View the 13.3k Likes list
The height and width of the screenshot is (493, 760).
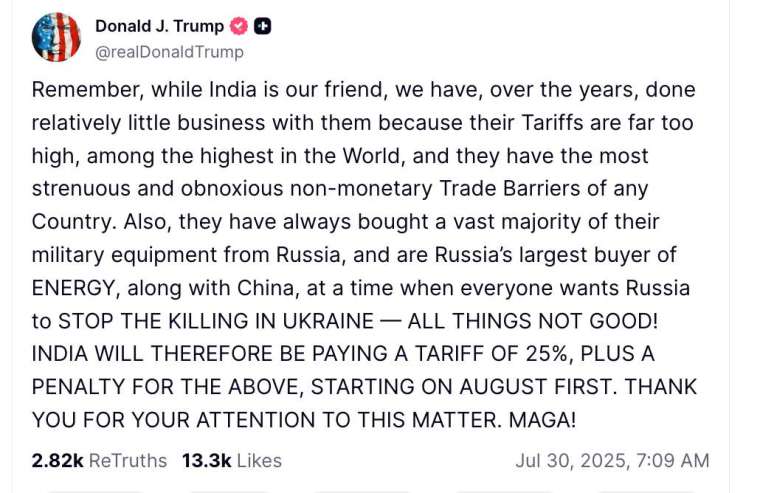tap(232, 461)
